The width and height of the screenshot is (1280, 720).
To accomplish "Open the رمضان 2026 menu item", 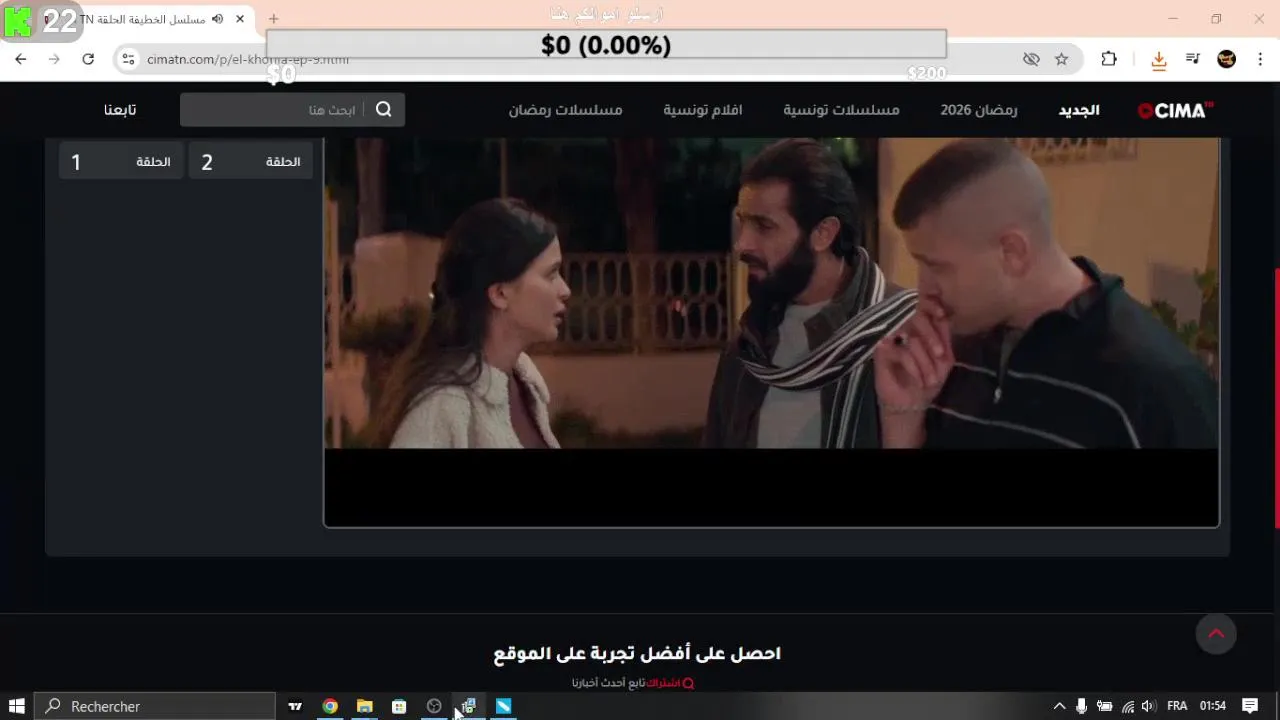I will pos(979,110).
